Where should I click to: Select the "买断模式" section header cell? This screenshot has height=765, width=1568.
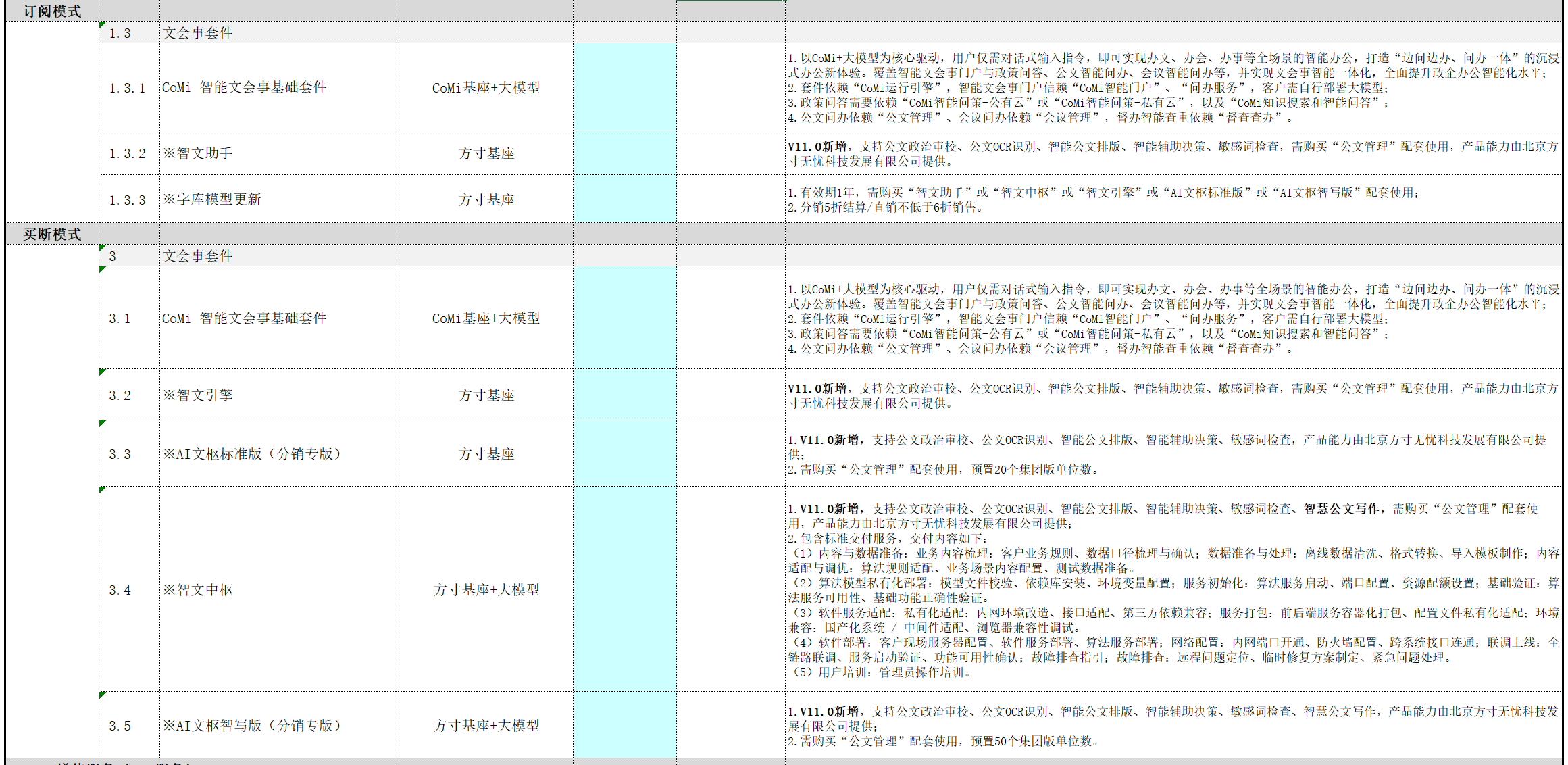52,235
